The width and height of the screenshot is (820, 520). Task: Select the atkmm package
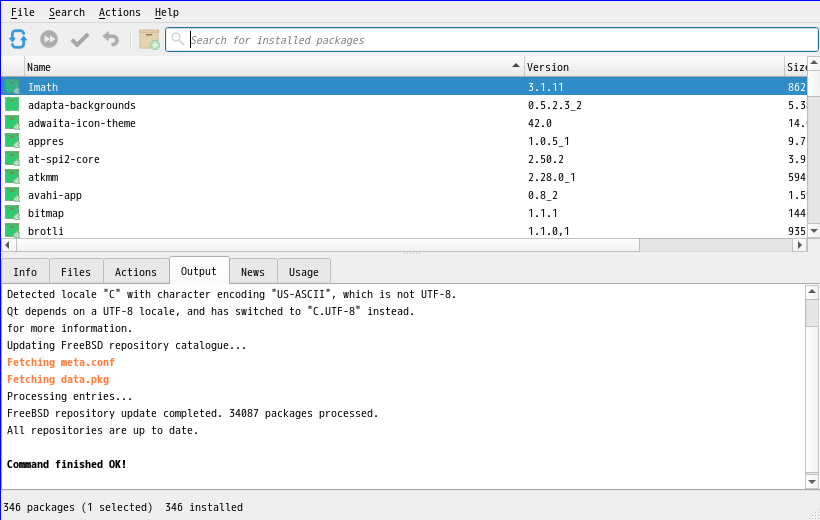(404, 177)
